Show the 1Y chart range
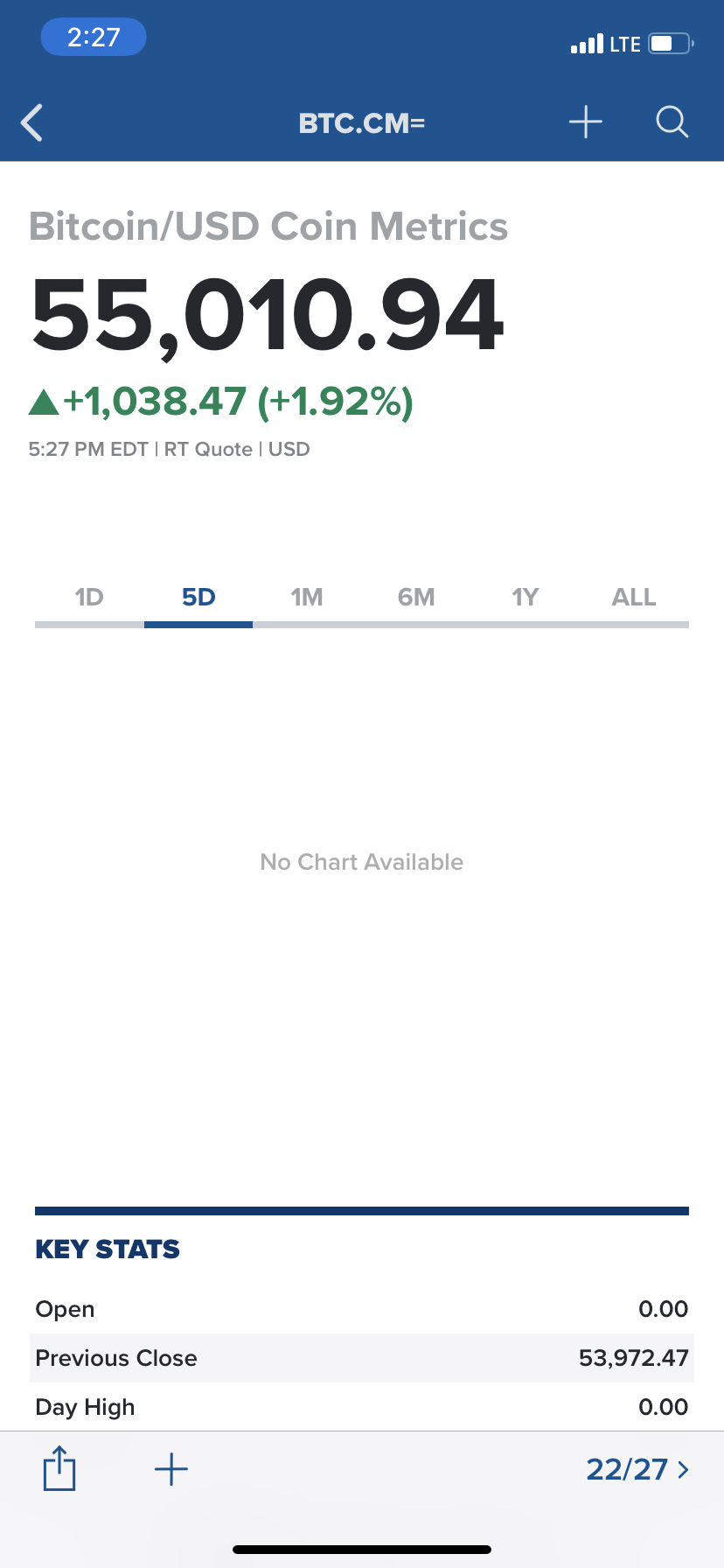 tap(526, 598)
